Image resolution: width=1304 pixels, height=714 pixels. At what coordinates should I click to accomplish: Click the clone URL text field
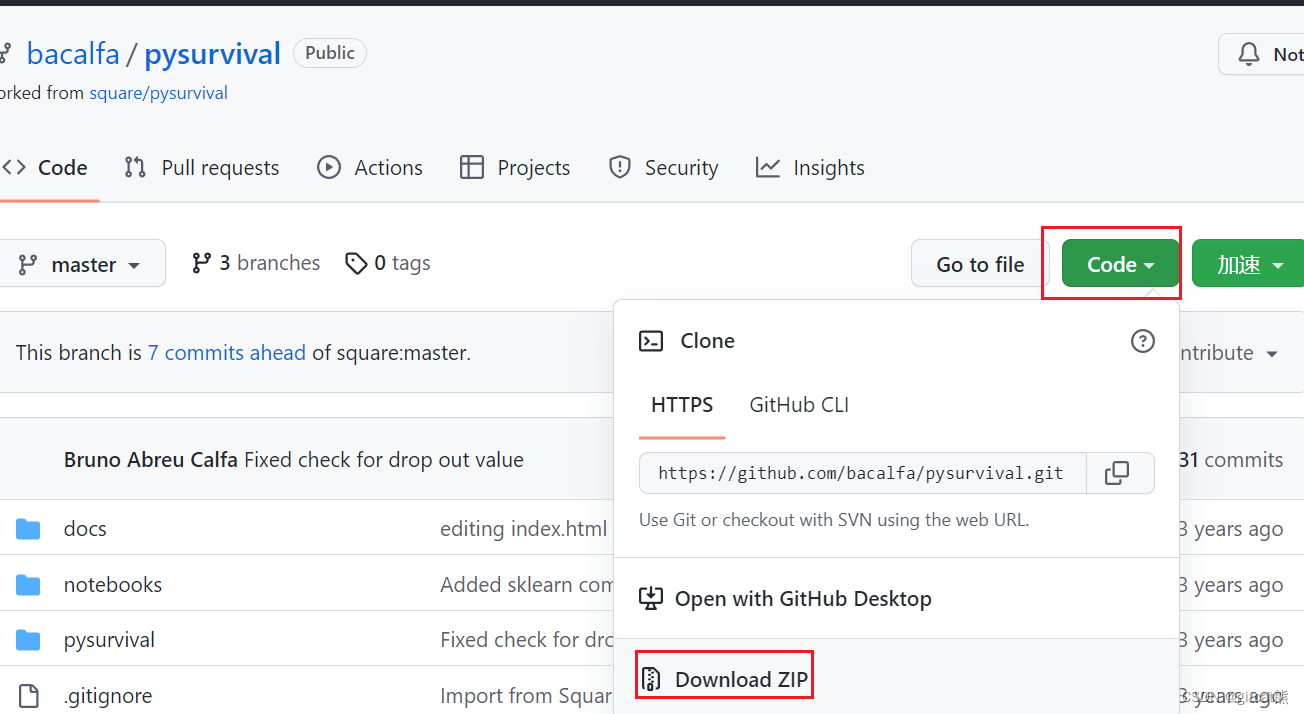(861, 473)
